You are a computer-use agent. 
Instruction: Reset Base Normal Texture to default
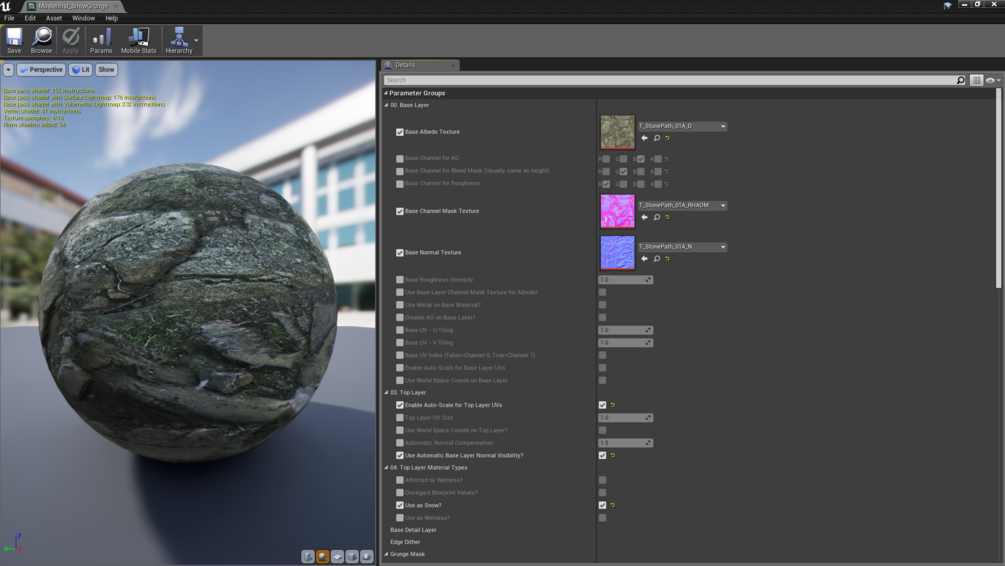(x=667, y=259)
